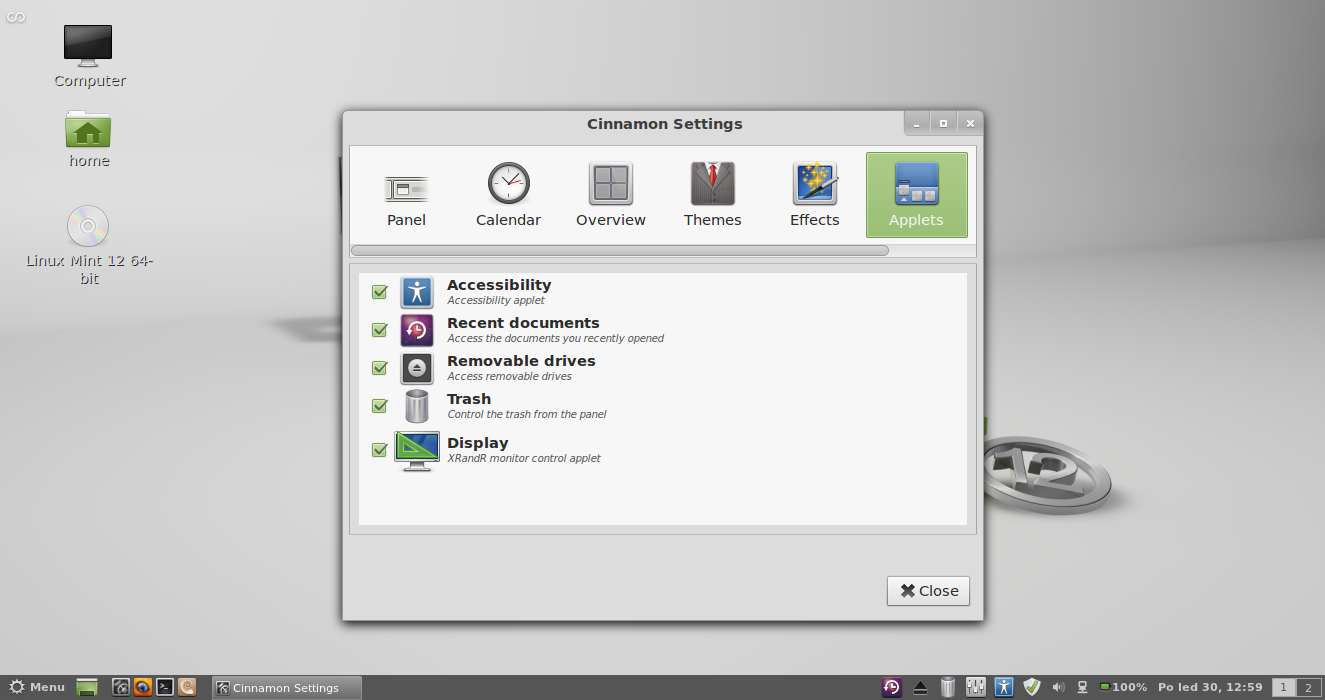The height and width of the screenshot is (700, 1325).
Task: Switch to the Themes settings tab
Action: click(x=712, y=195)
